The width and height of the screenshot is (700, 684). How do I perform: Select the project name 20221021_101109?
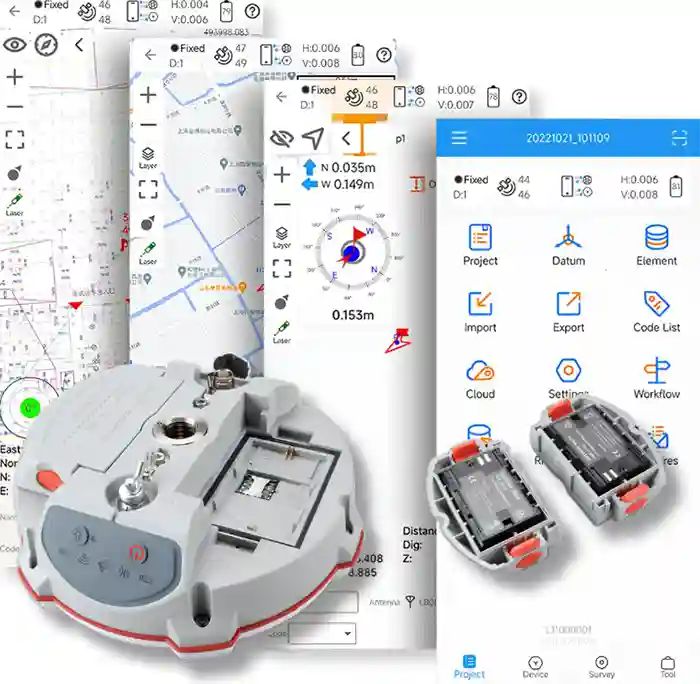[x=567, y=138]
